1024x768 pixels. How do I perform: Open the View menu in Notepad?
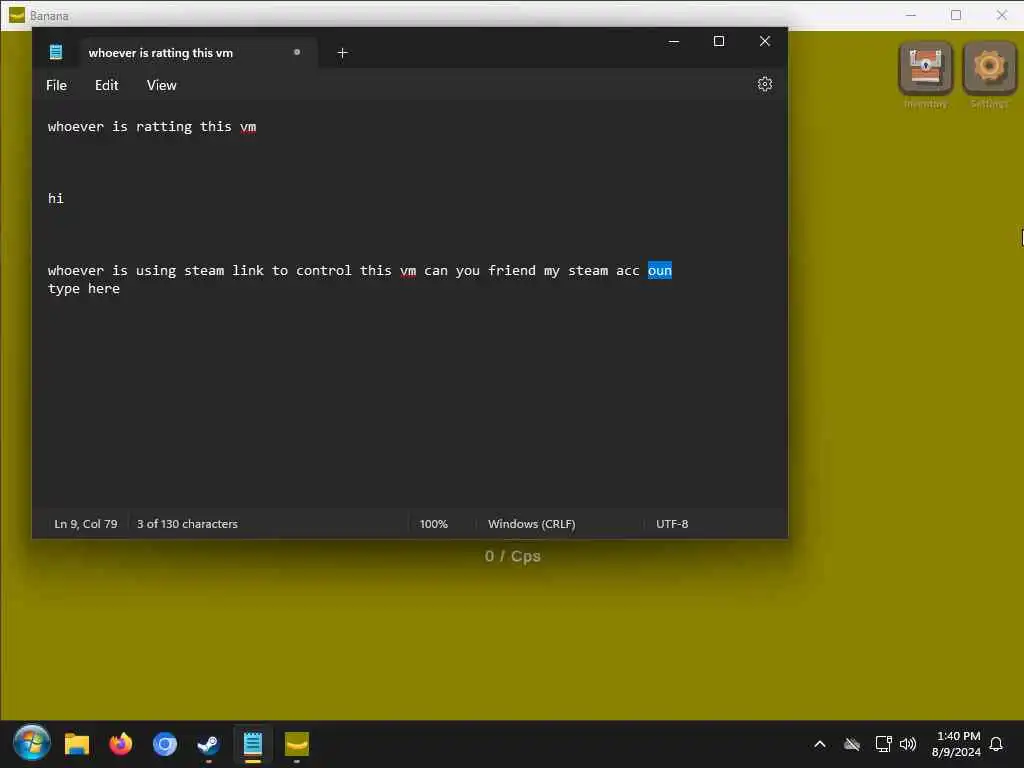click(x=161, y=86)
